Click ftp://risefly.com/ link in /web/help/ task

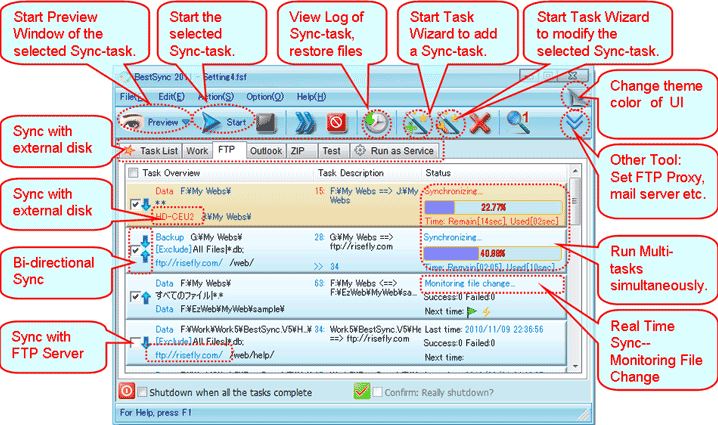[183, 355]
